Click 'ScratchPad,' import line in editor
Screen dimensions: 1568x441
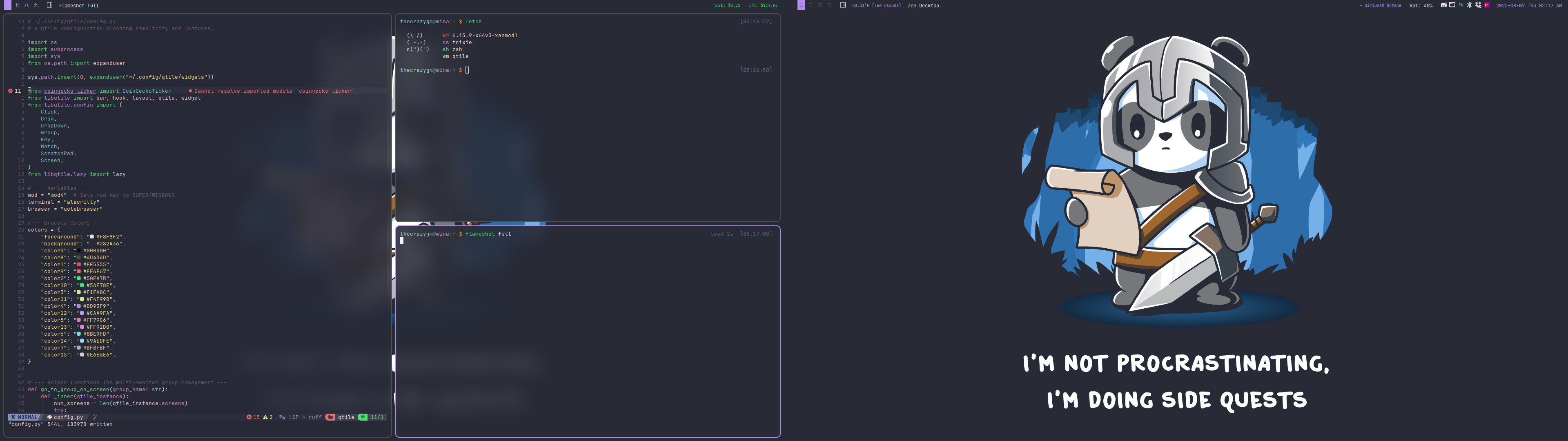click(58, 154)
